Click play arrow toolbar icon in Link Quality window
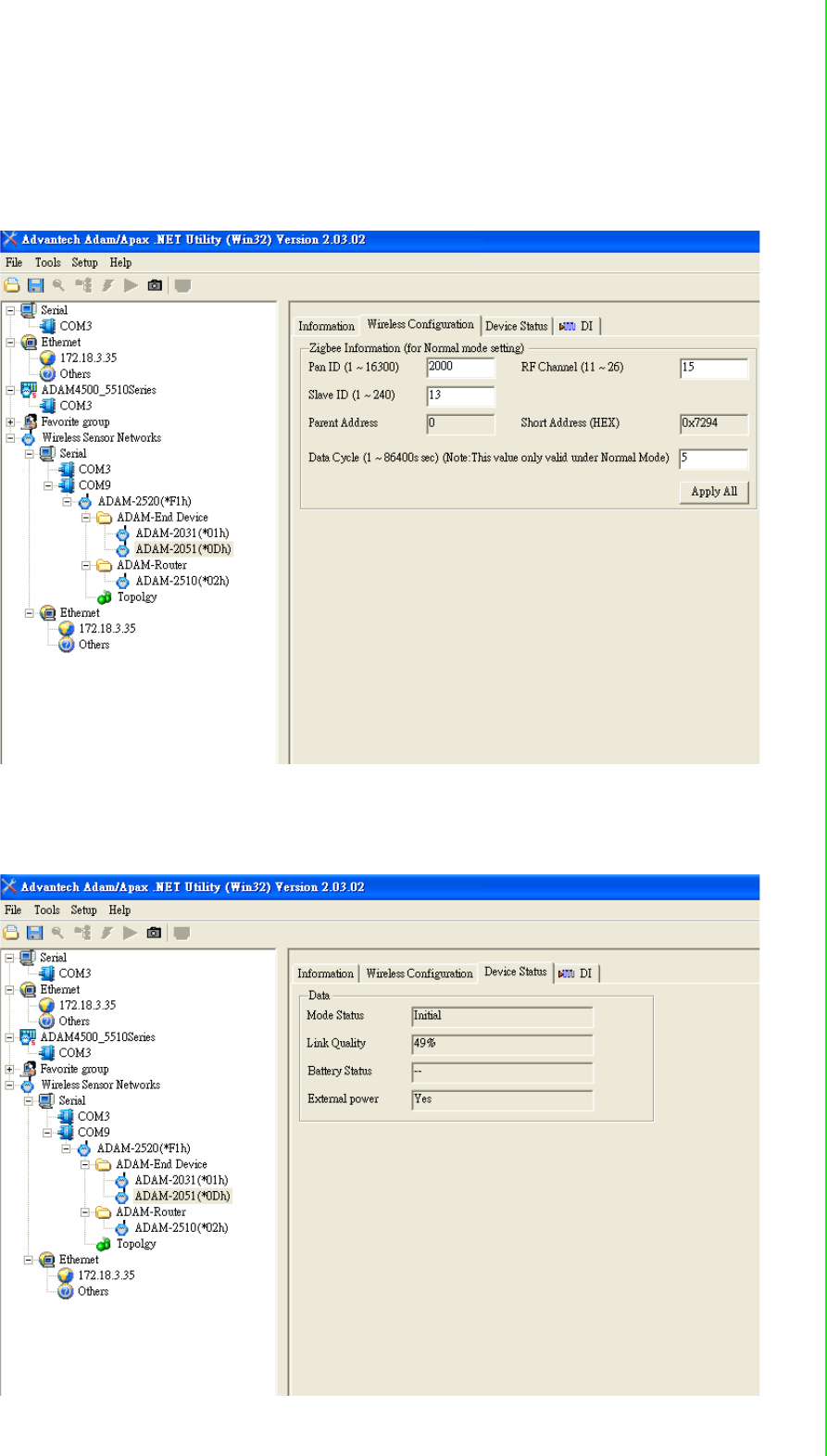The image size is (827, 1456). pos(130,933)
